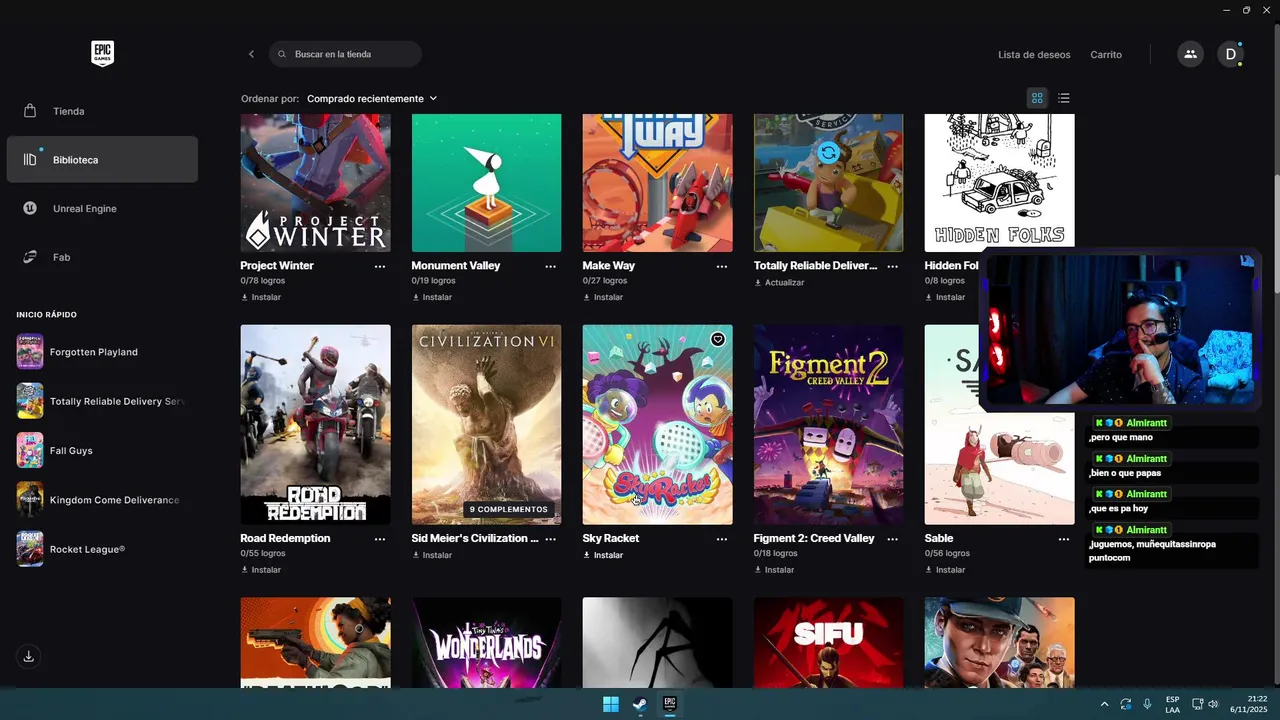Viewport: 1280px width, 720px height.
Task: Open the Comprado recientemente sort dropdown
Action: tap(372, 99)
